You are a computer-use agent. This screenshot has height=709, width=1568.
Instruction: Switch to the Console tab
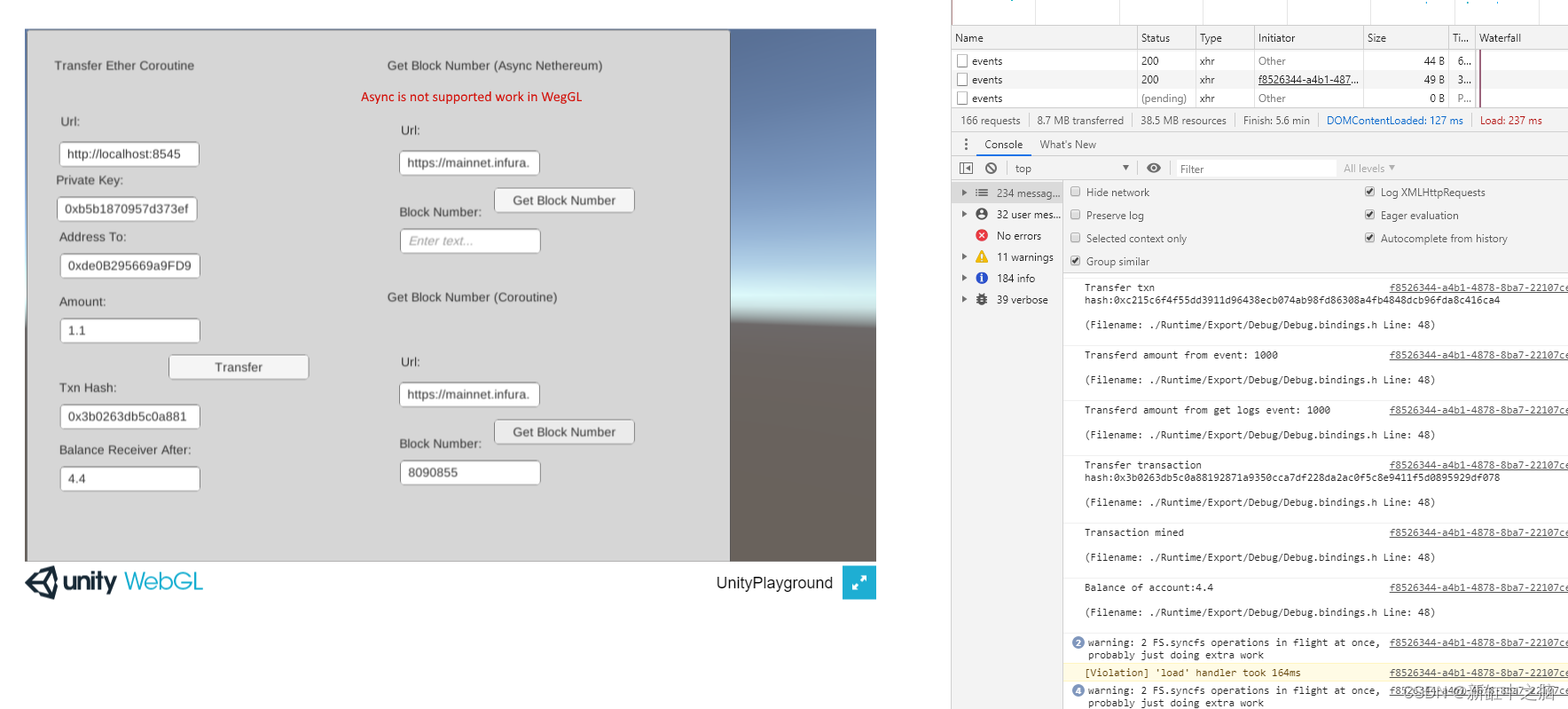1003,145
